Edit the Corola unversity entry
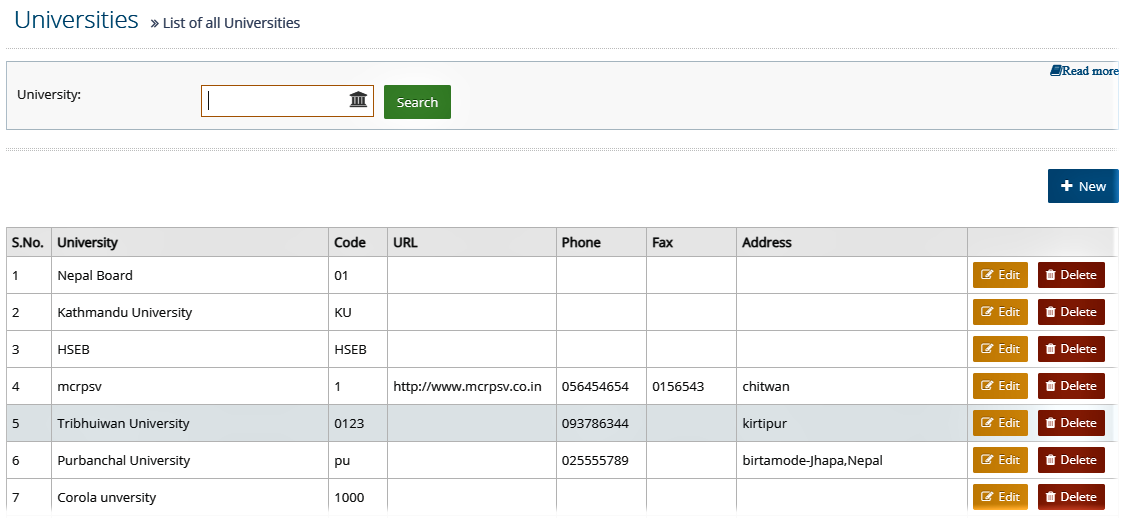This screenshot has width=1128, height=518. 1001,496
